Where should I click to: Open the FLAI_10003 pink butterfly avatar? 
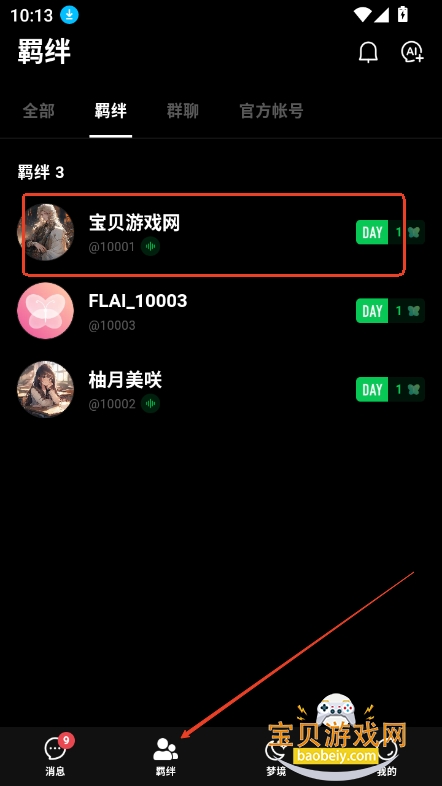point(46,311)
